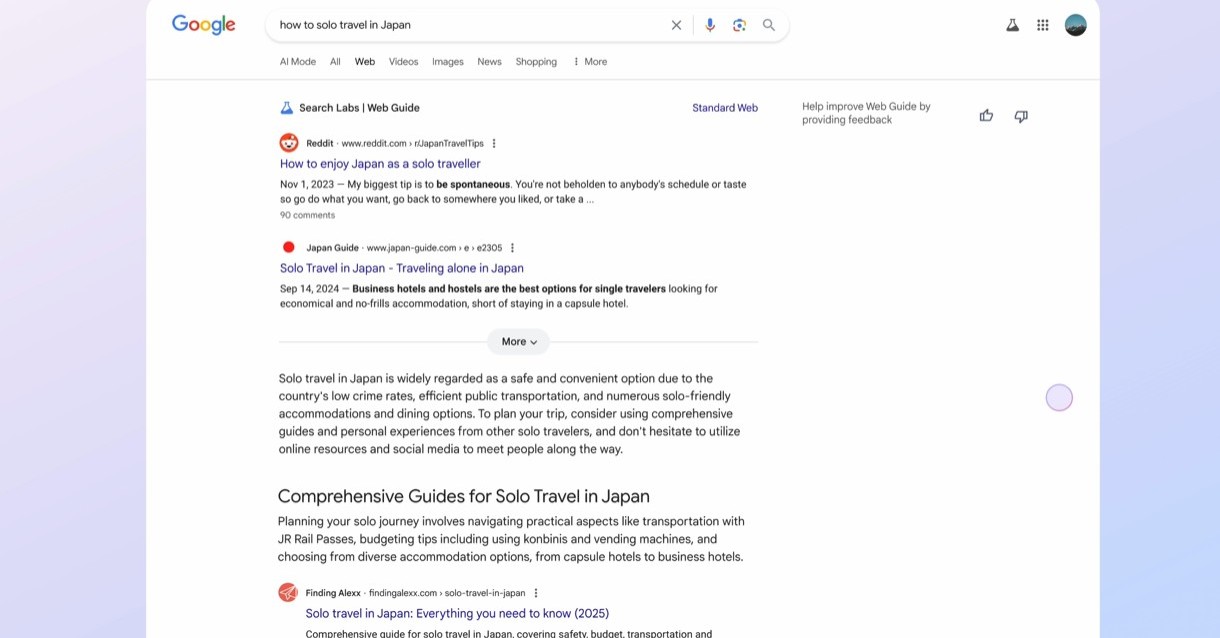Open Search Labs flask icon in header
The image size is (1220, 638).
pos(1012,25)
